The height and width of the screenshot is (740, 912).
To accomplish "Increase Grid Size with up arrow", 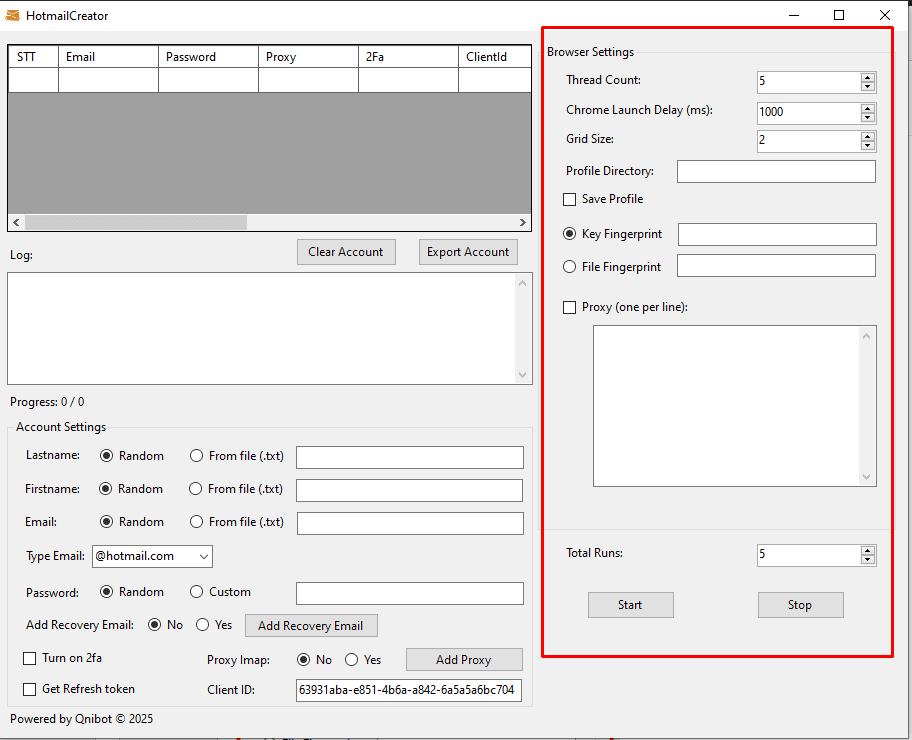I will 867,137.
